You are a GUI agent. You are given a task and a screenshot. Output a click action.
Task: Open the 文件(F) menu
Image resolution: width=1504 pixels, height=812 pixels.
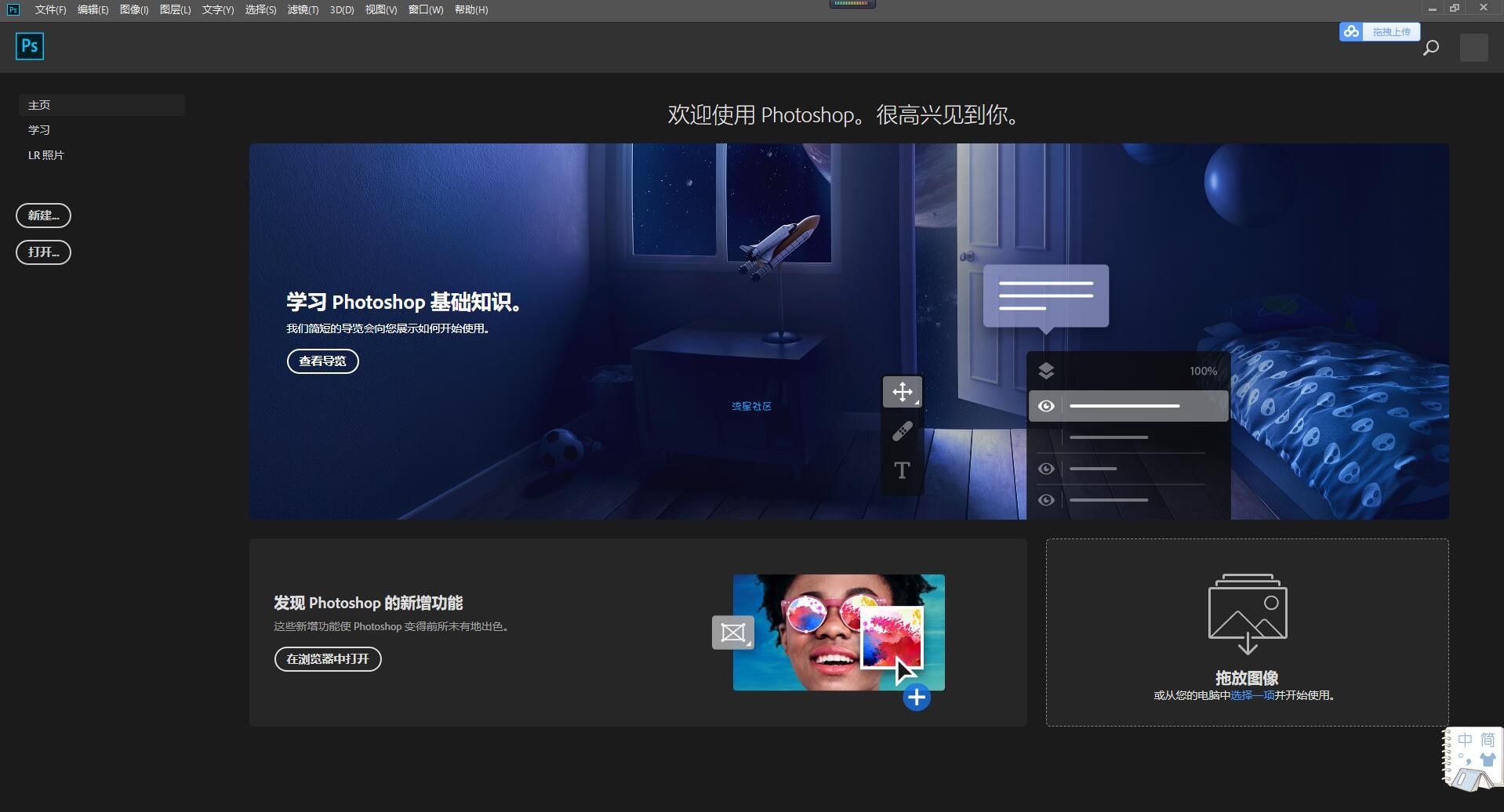pyautogui.click(x=50, y=9)
